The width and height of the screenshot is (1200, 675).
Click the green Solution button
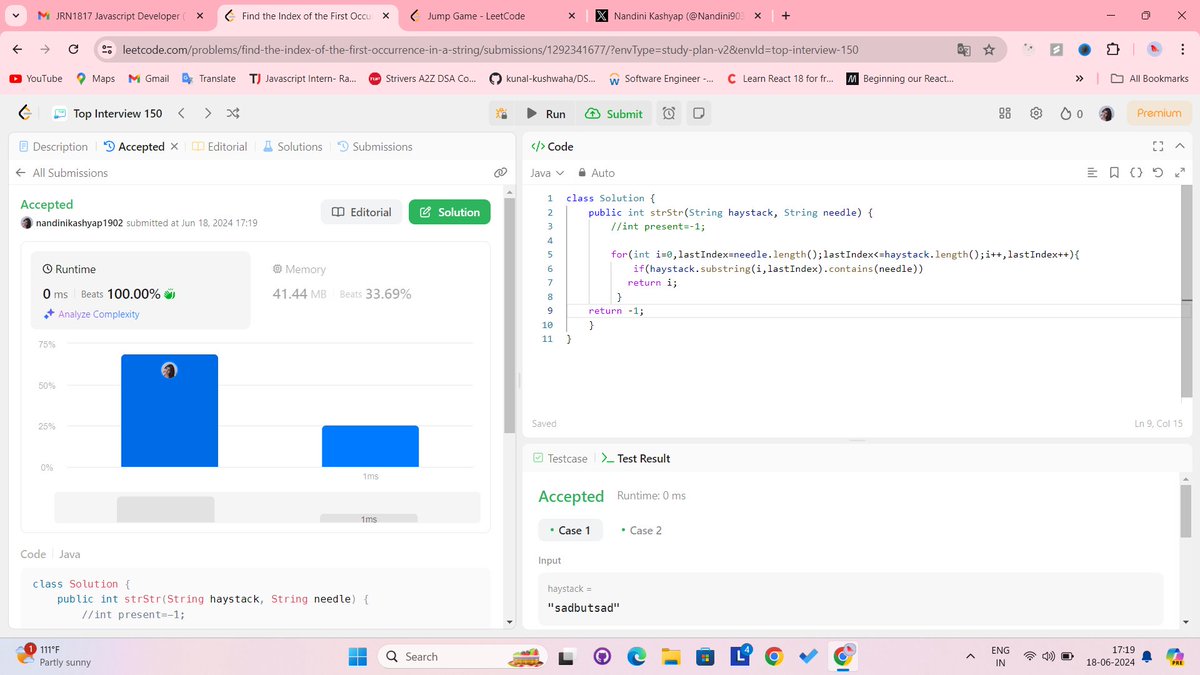click(450, 212)
